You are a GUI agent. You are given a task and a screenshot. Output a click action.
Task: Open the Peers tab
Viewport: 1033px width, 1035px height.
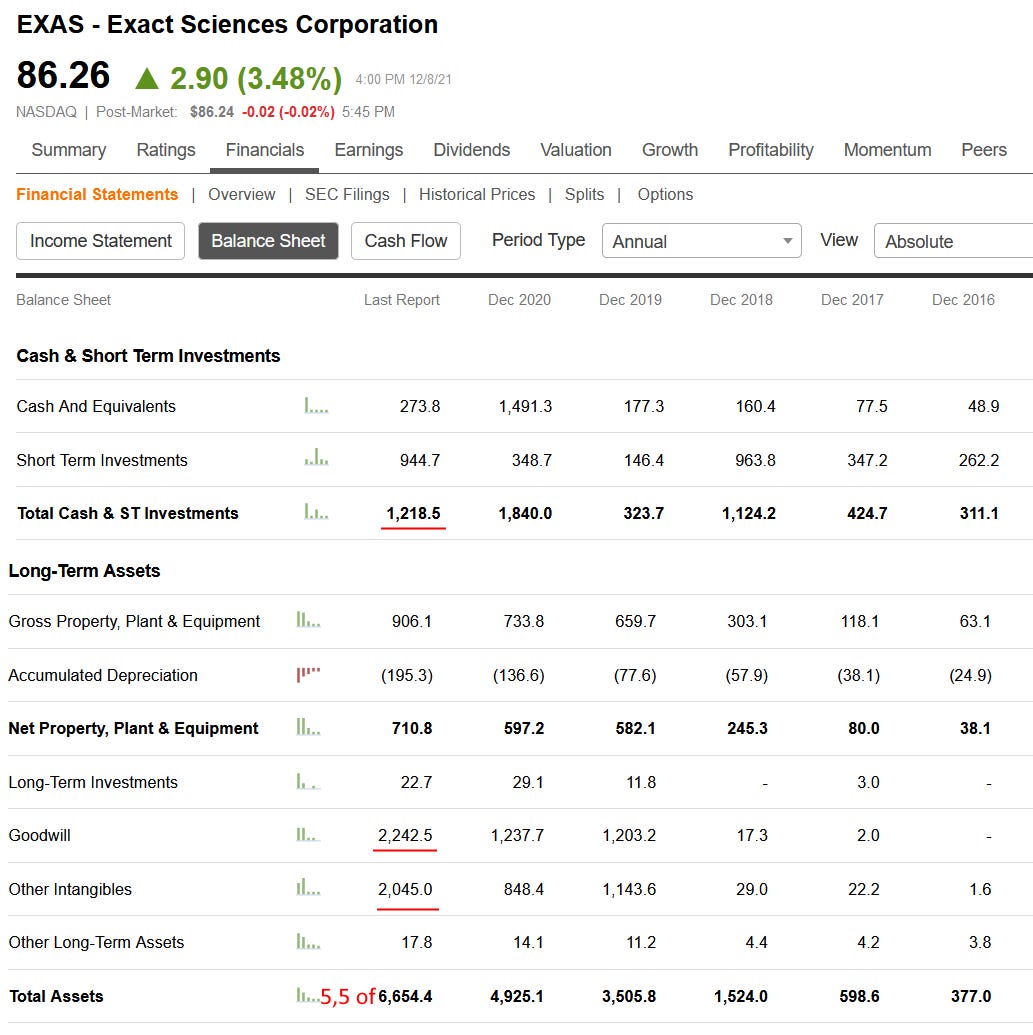983,150
